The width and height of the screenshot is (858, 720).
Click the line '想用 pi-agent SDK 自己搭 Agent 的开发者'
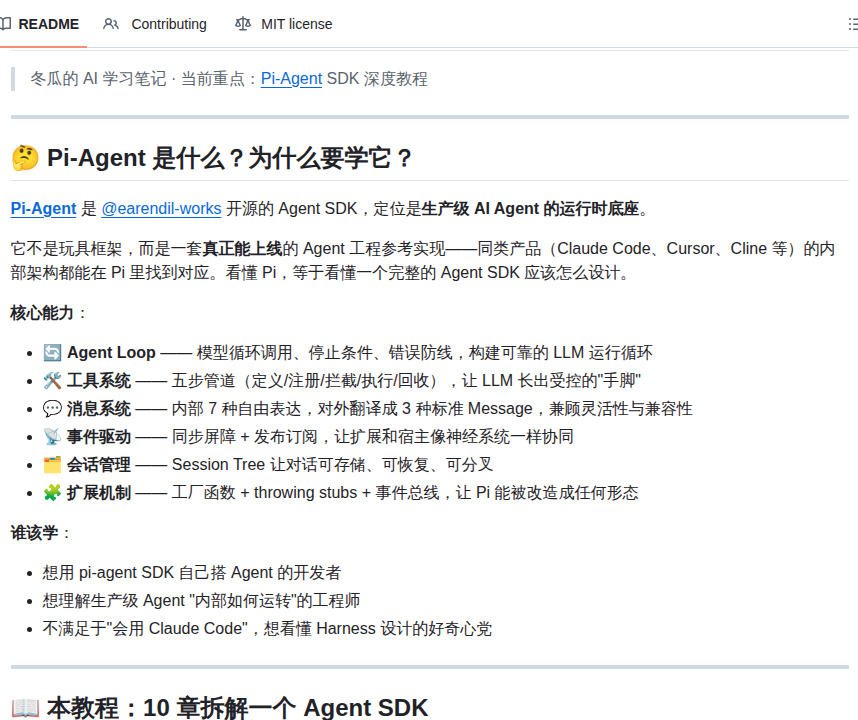pos(192,573)
